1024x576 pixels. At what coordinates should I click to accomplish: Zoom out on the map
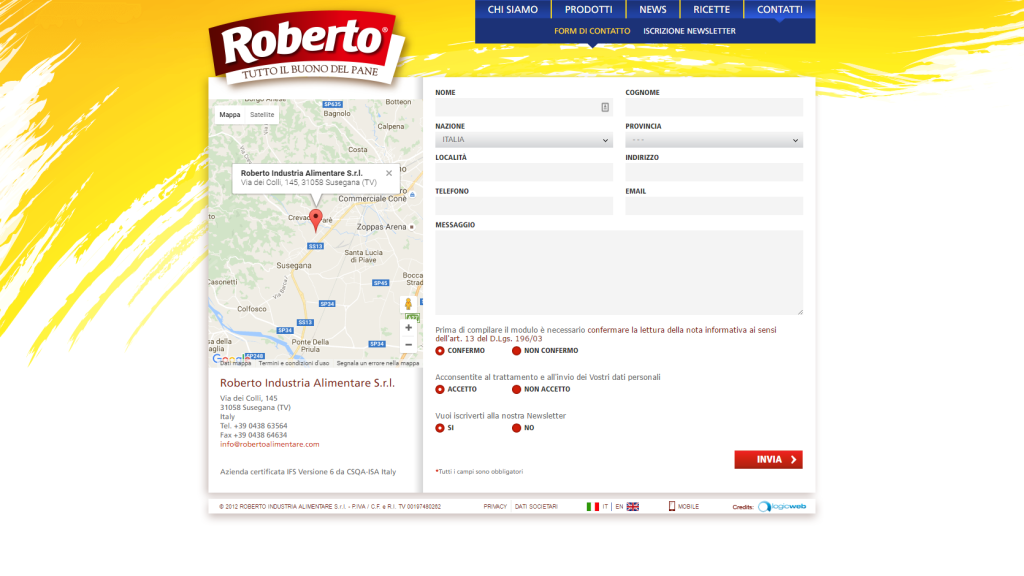click(x=408, y=345)
